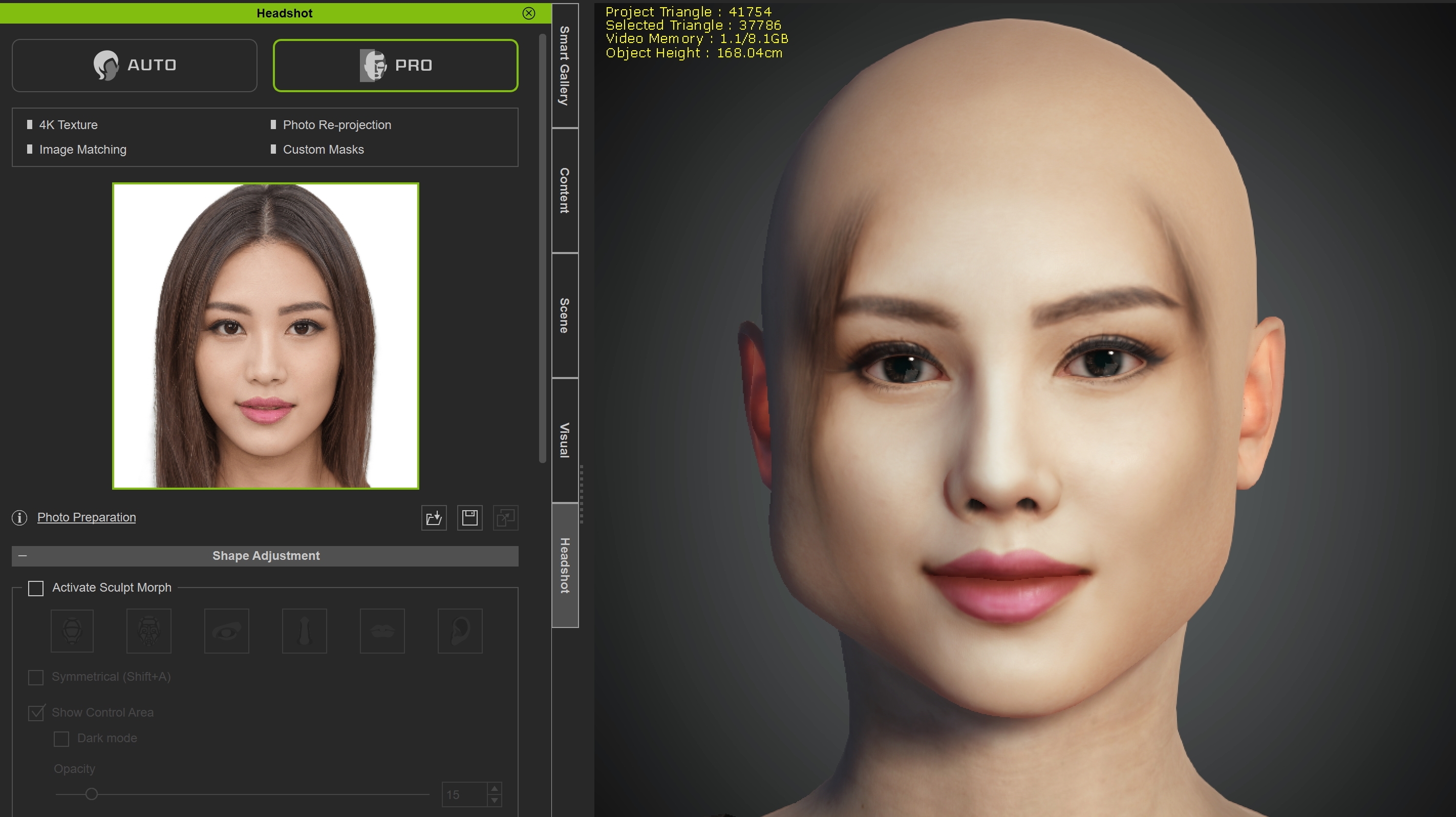The width and height of the screenshot is (1456, 817).
Task: Select the Headshot side tab
Action: 564,565
